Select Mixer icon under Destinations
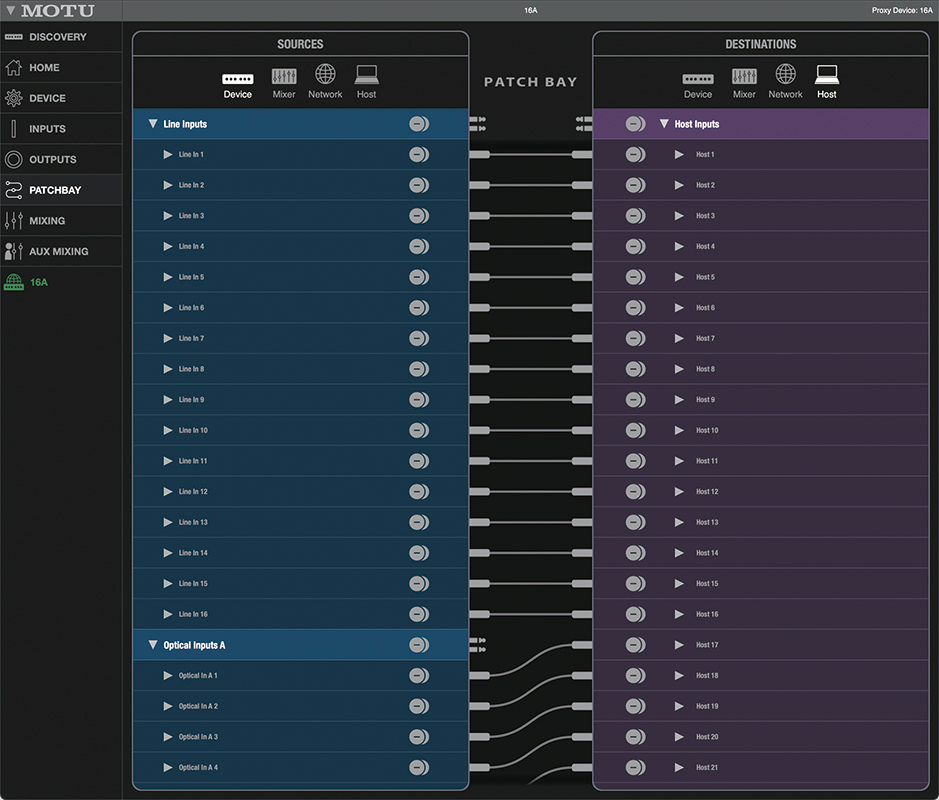The image size is (939, 800). [x=744, y=76]
